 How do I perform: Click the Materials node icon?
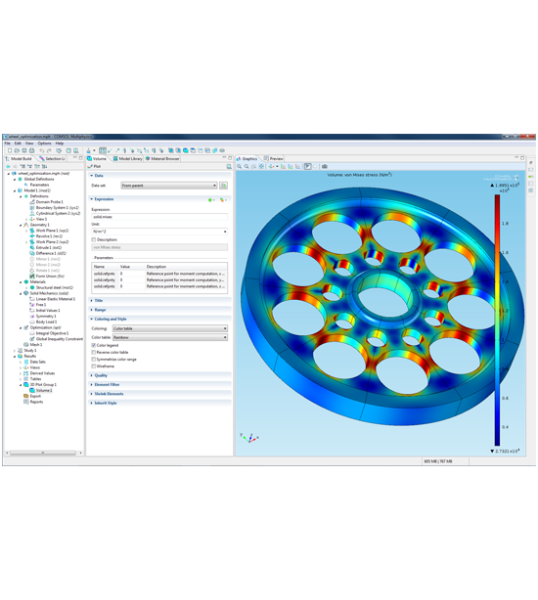click(26, 282)
